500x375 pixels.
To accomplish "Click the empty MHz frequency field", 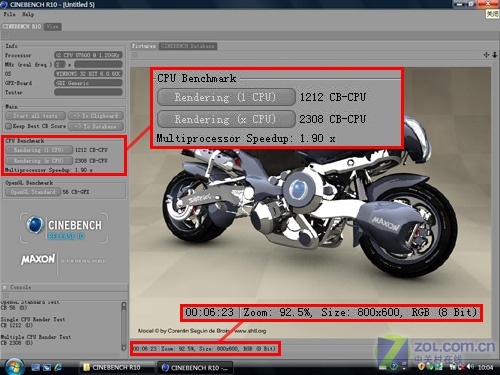I will pyautogui.click(x=98, y=64).
